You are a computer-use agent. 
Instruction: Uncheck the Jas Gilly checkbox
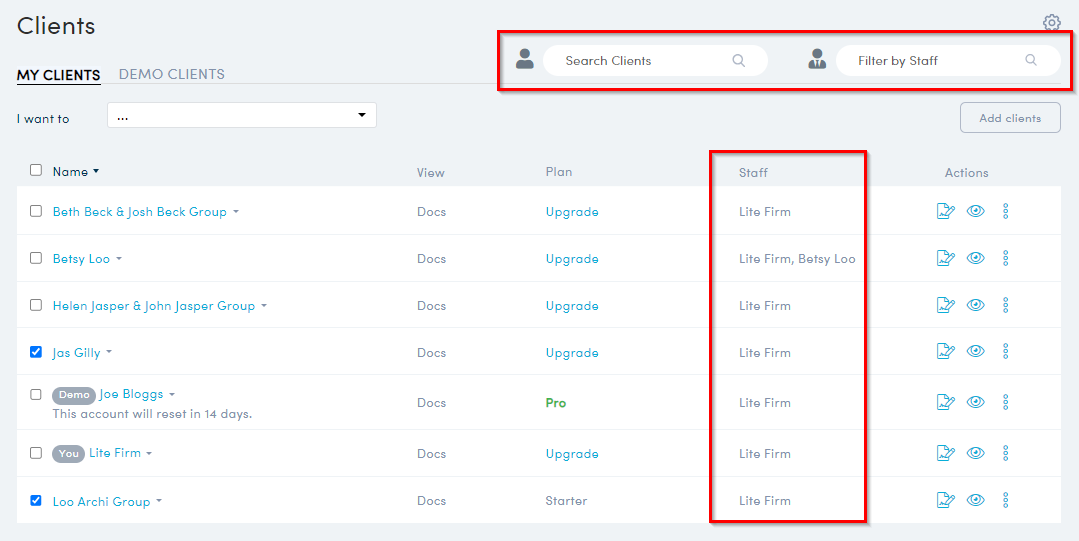click(36, 352)
